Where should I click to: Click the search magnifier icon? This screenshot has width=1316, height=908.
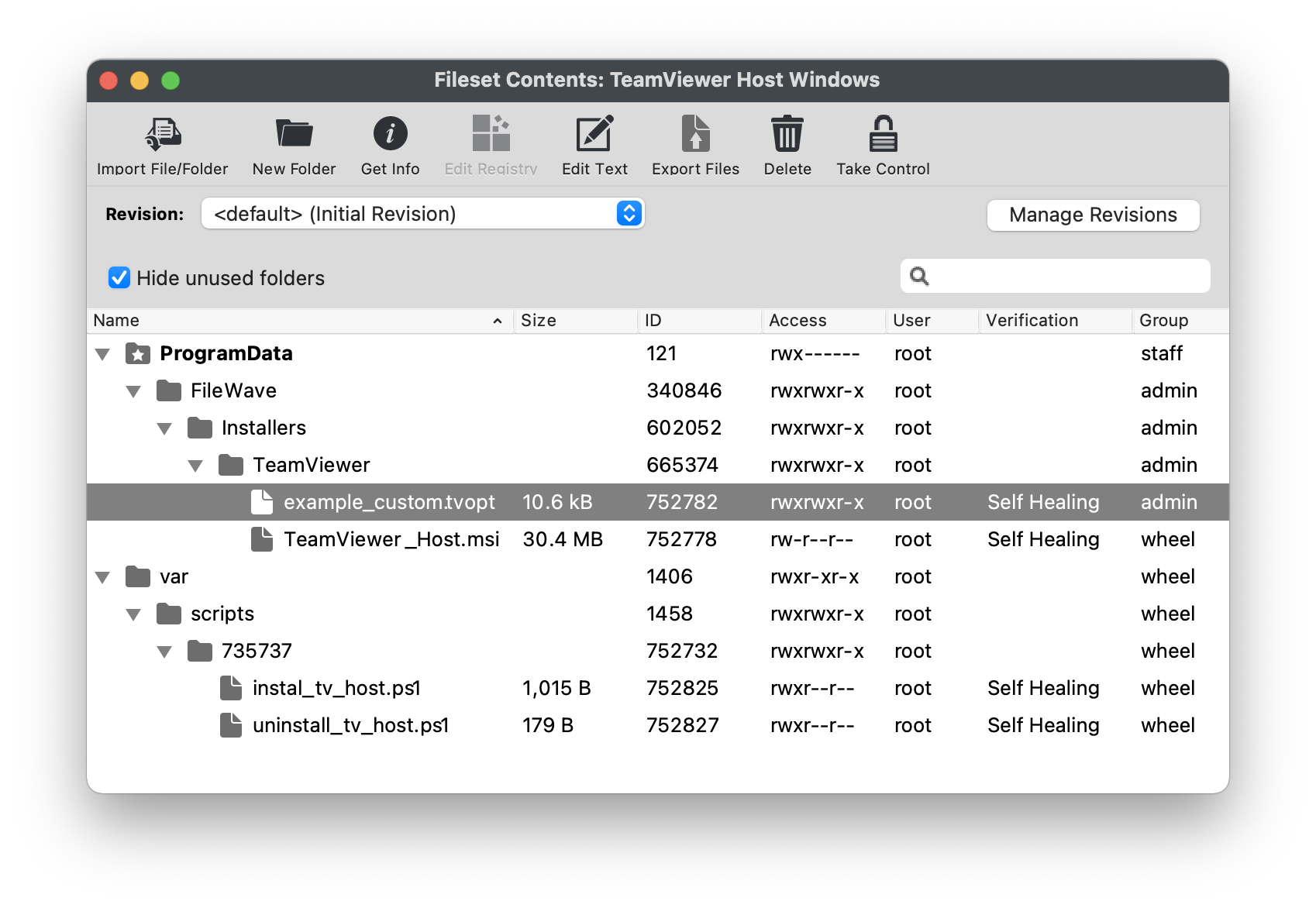919,276
